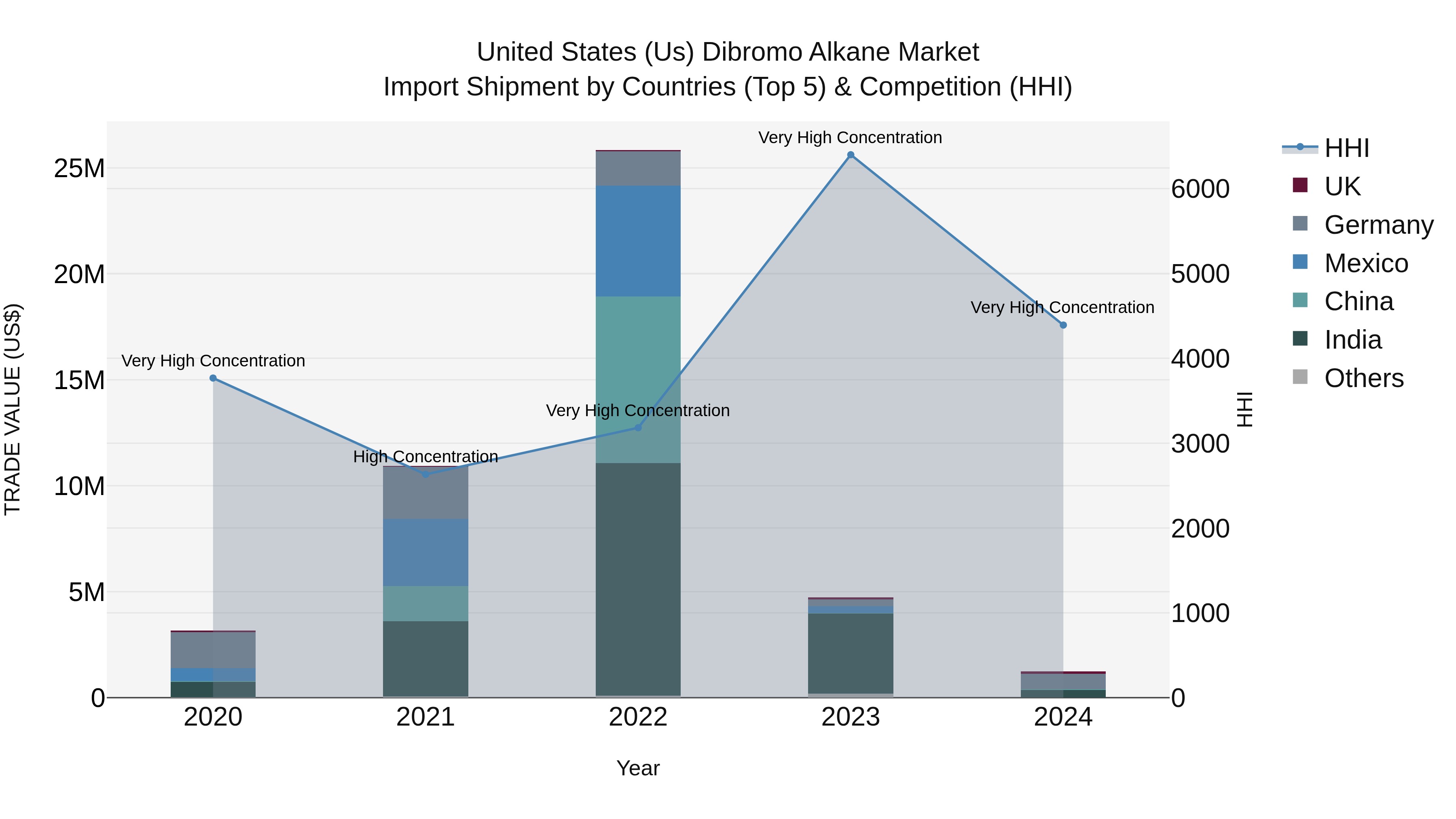1456x819 pixels.
Task: Click the Germany slate legend swatch
Action: pyautogui.click(x=1300, y=223)
